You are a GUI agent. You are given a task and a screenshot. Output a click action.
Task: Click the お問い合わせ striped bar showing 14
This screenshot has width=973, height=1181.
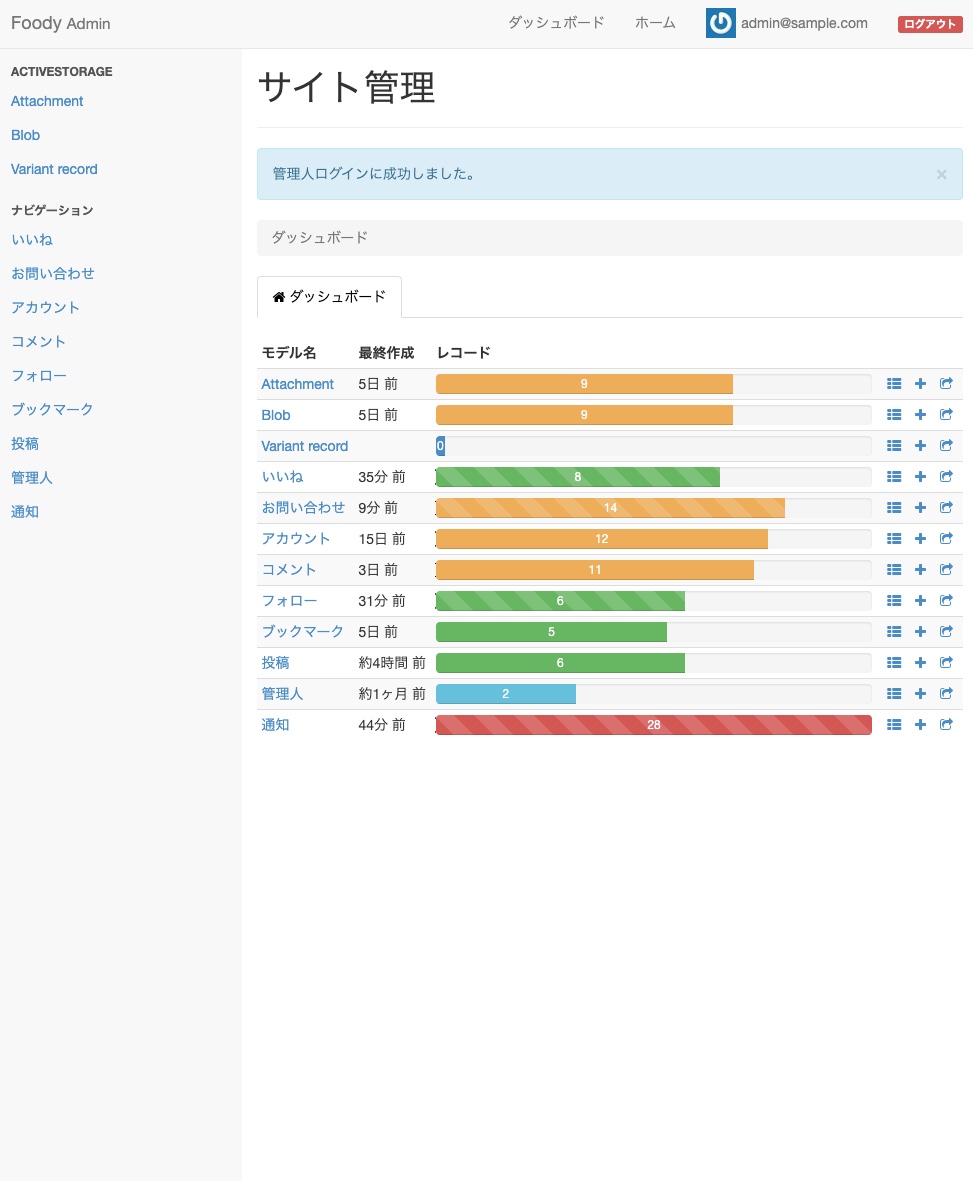(x=610, y=508)
